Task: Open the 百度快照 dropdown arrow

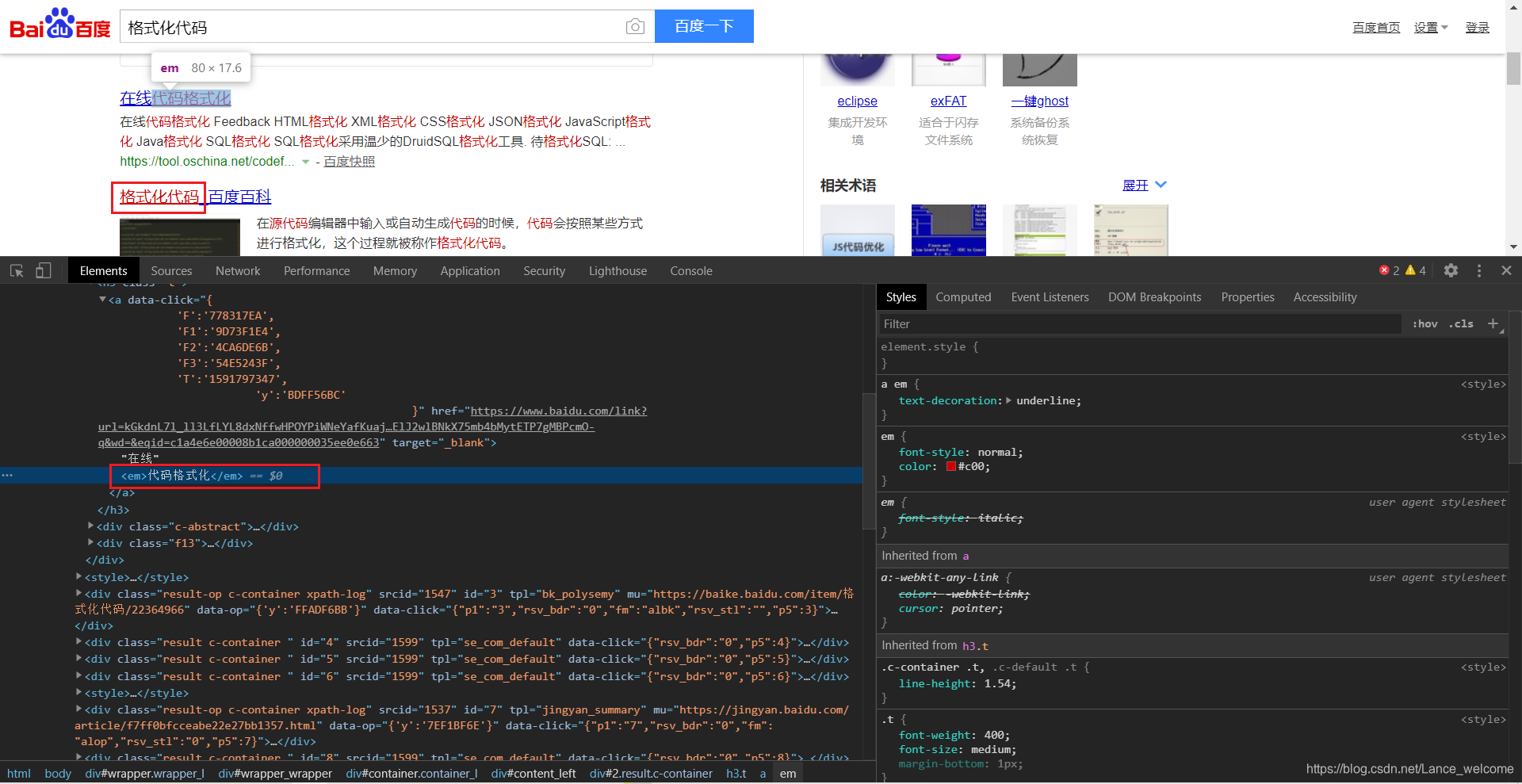Action: tap(305, 161)
